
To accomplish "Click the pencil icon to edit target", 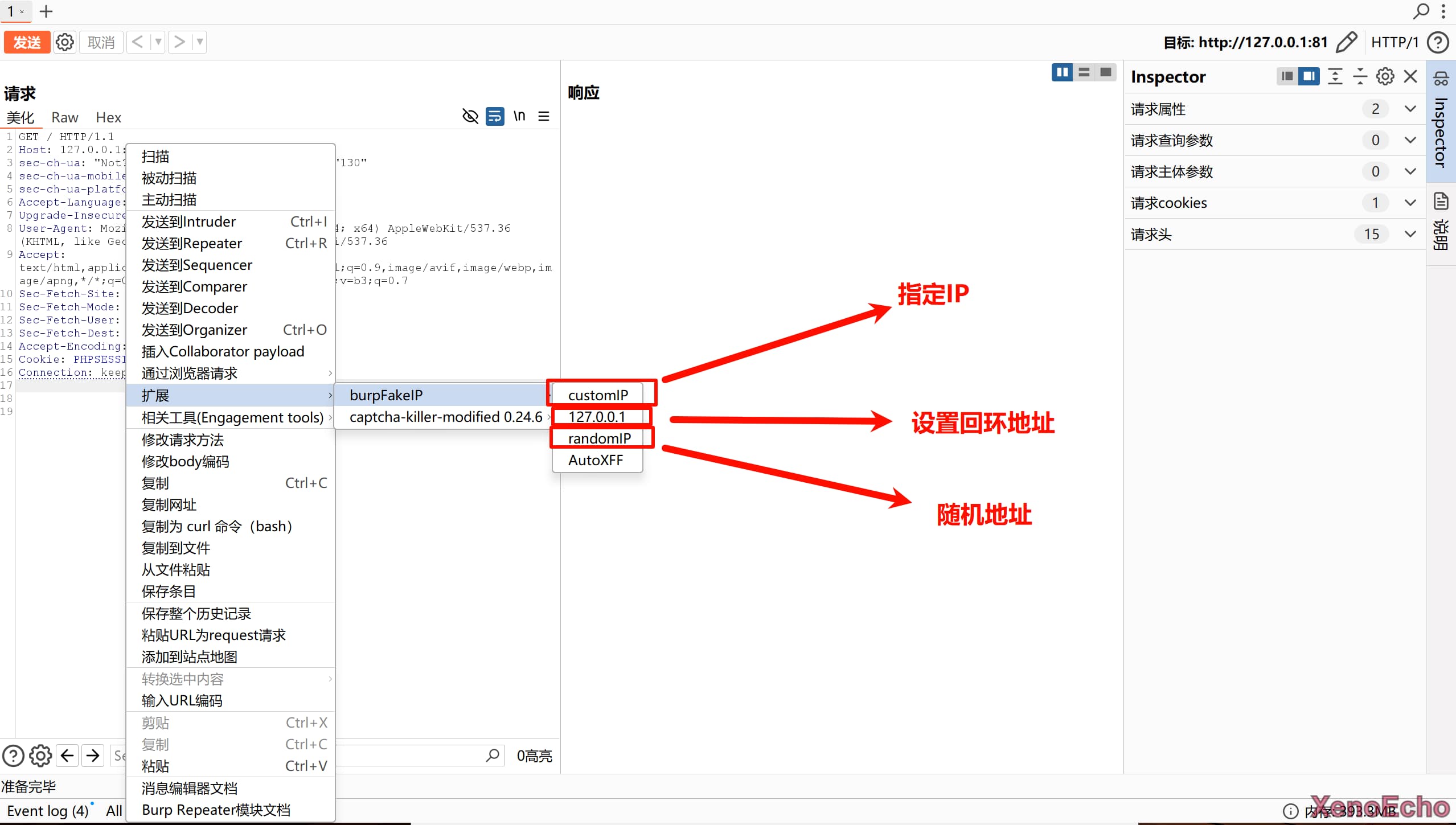I will [1346, 42].
